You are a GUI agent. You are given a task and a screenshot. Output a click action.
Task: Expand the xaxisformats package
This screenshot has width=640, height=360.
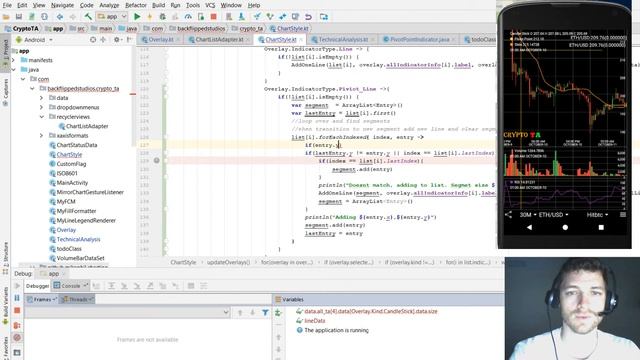coord(41,136)
